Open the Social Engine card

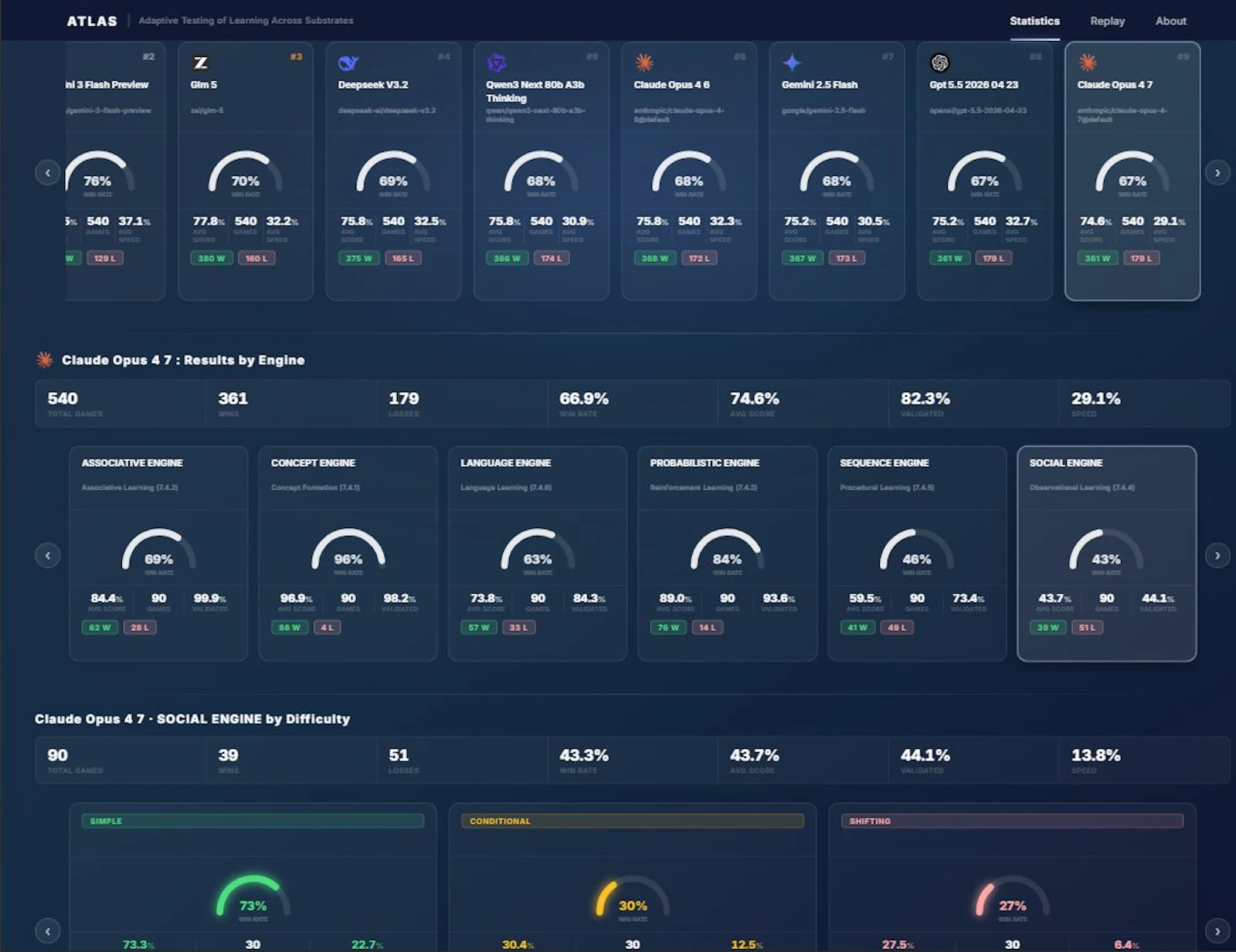[1107, 554]
